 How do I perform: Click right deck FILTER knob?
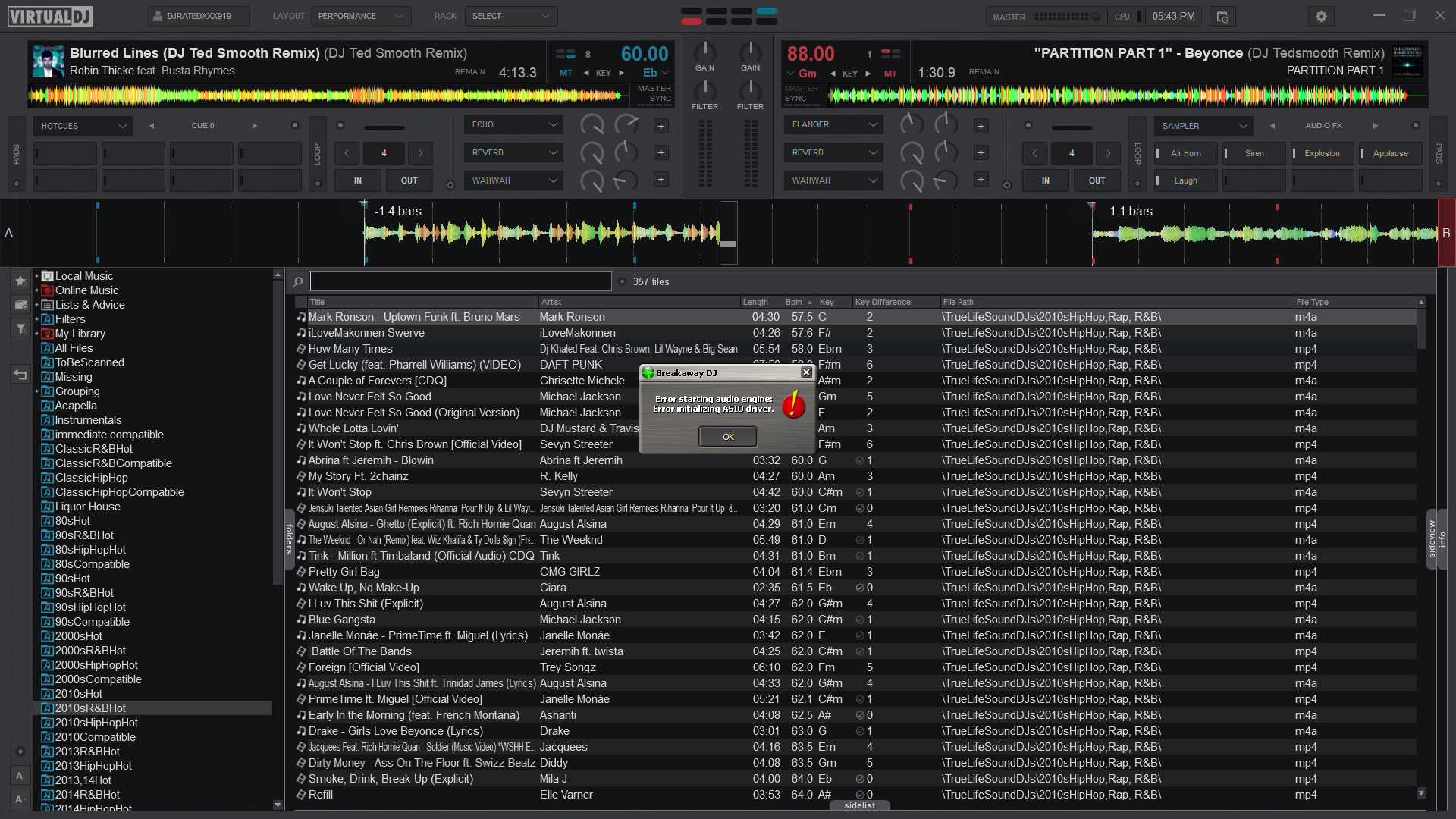[x=750, y=90]
